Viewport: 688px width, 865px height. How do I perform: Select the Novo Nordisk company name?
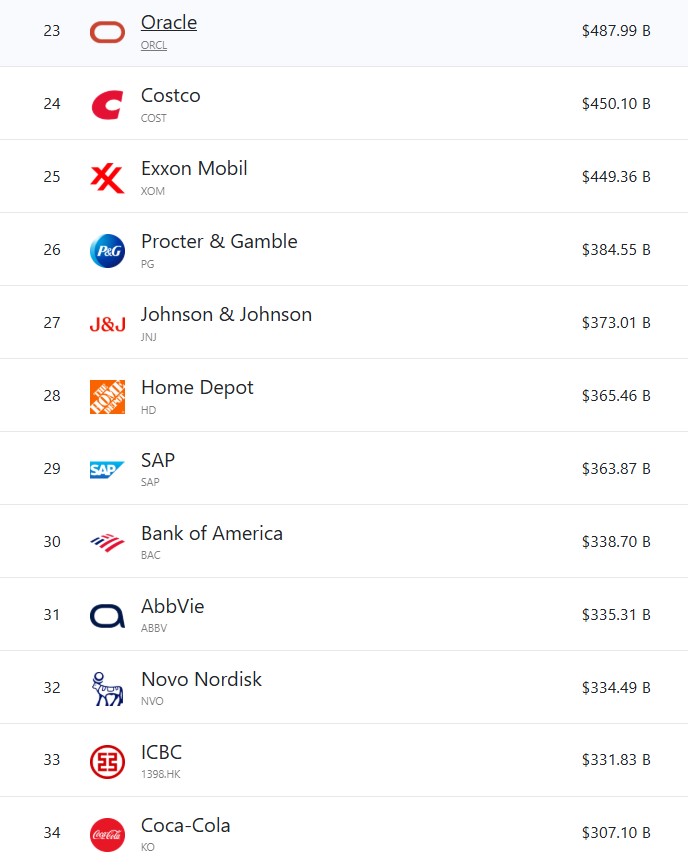pos(201,679)
